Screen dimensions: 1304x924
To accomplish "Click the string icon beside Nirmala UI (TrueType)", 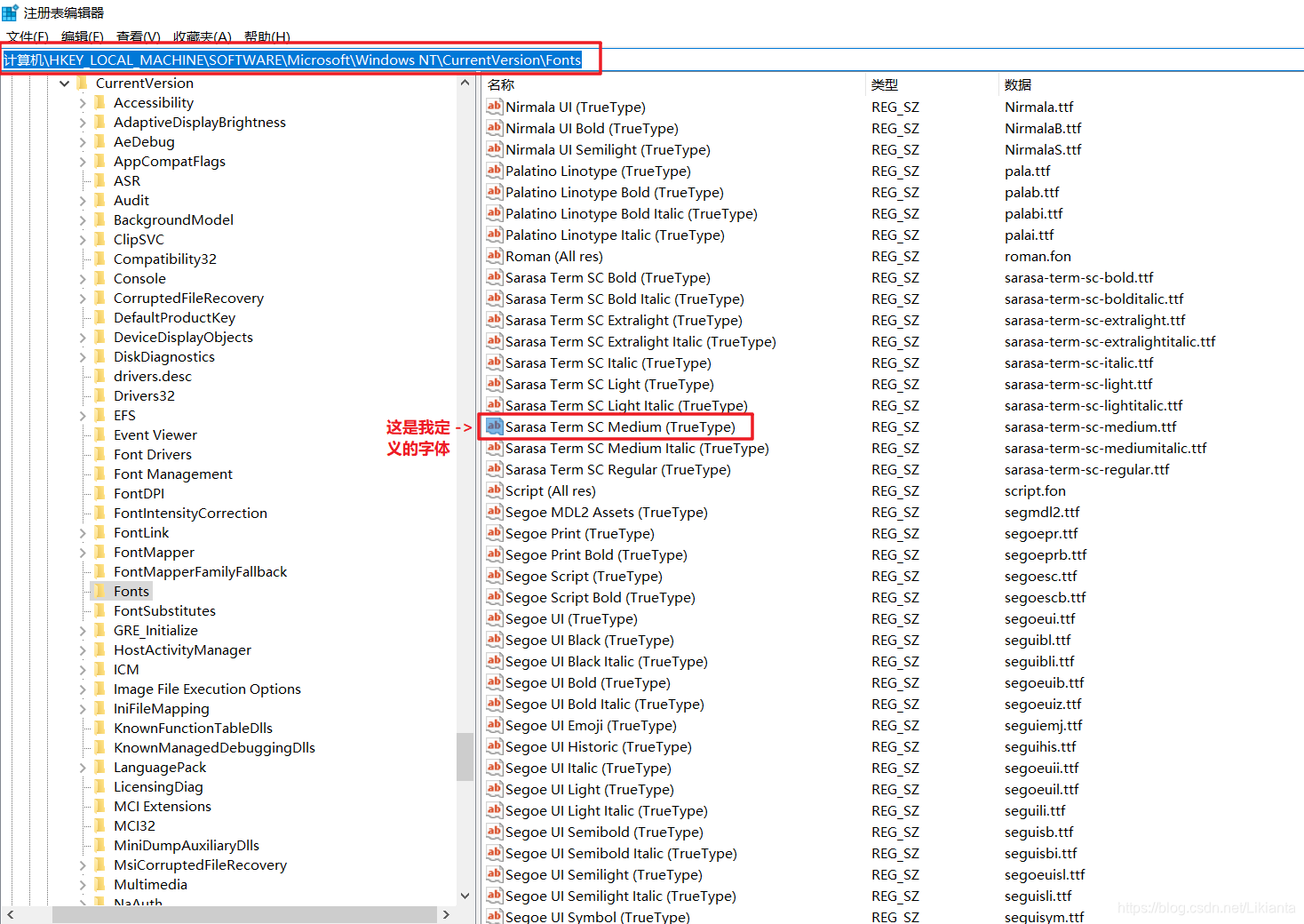I will coord(495,107).
